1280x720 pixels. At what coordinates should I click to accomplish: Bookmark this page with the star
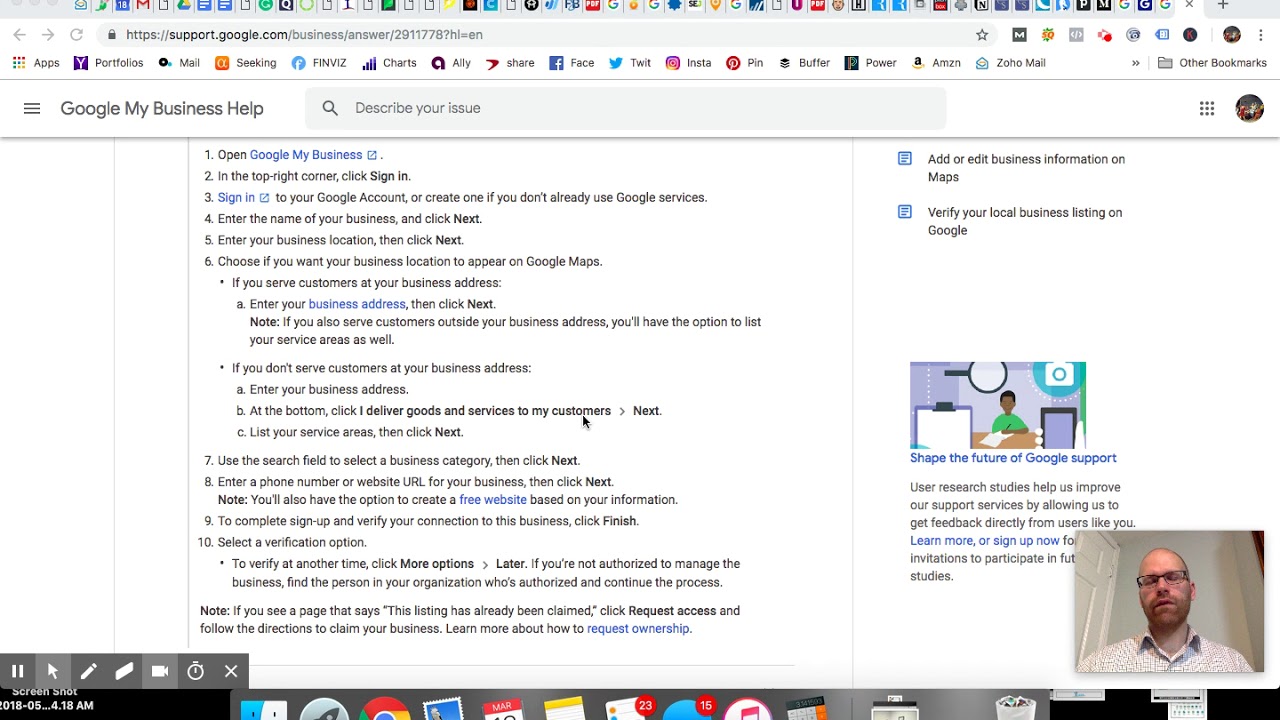[982, 34]
